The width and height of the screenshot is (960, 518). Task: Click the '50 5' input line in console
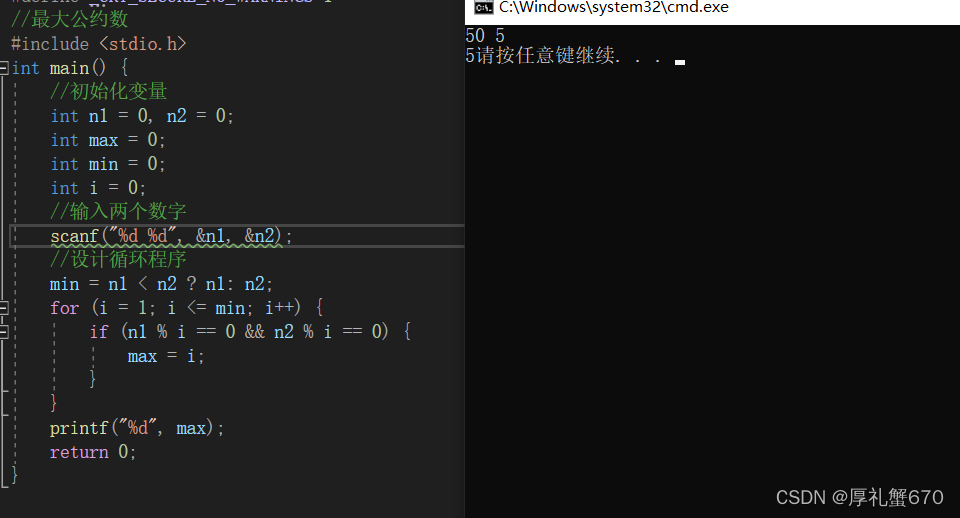point(485,36)
